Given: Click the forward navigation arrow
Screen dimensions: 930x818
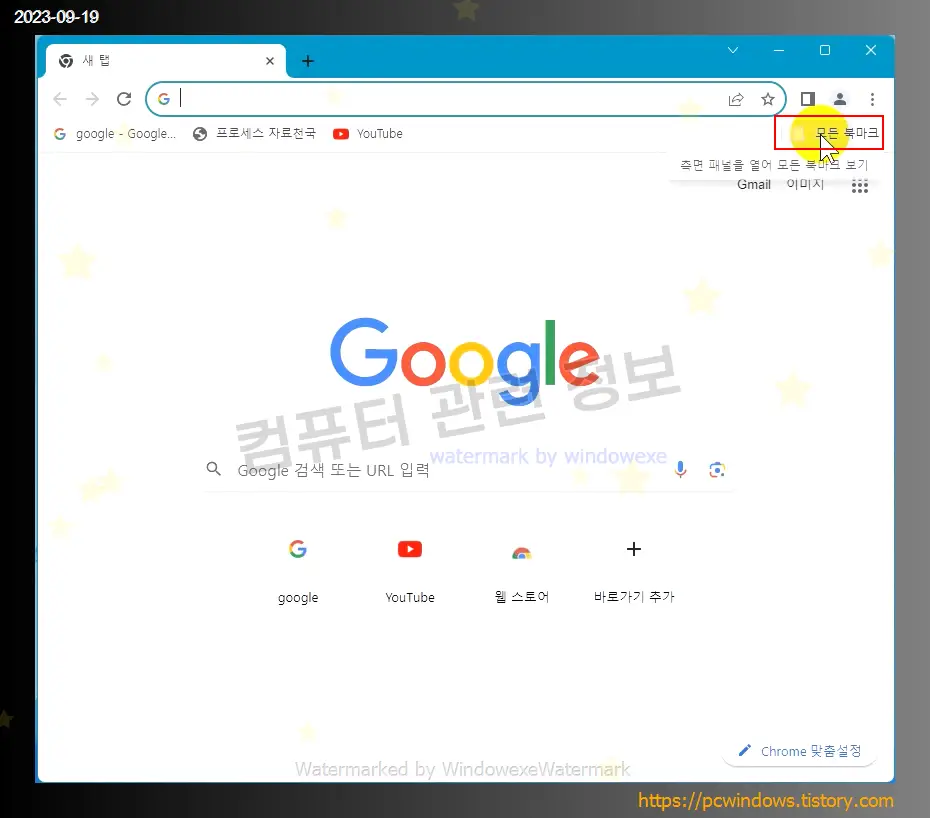Looking at the screenshot, I should (92, 99).
